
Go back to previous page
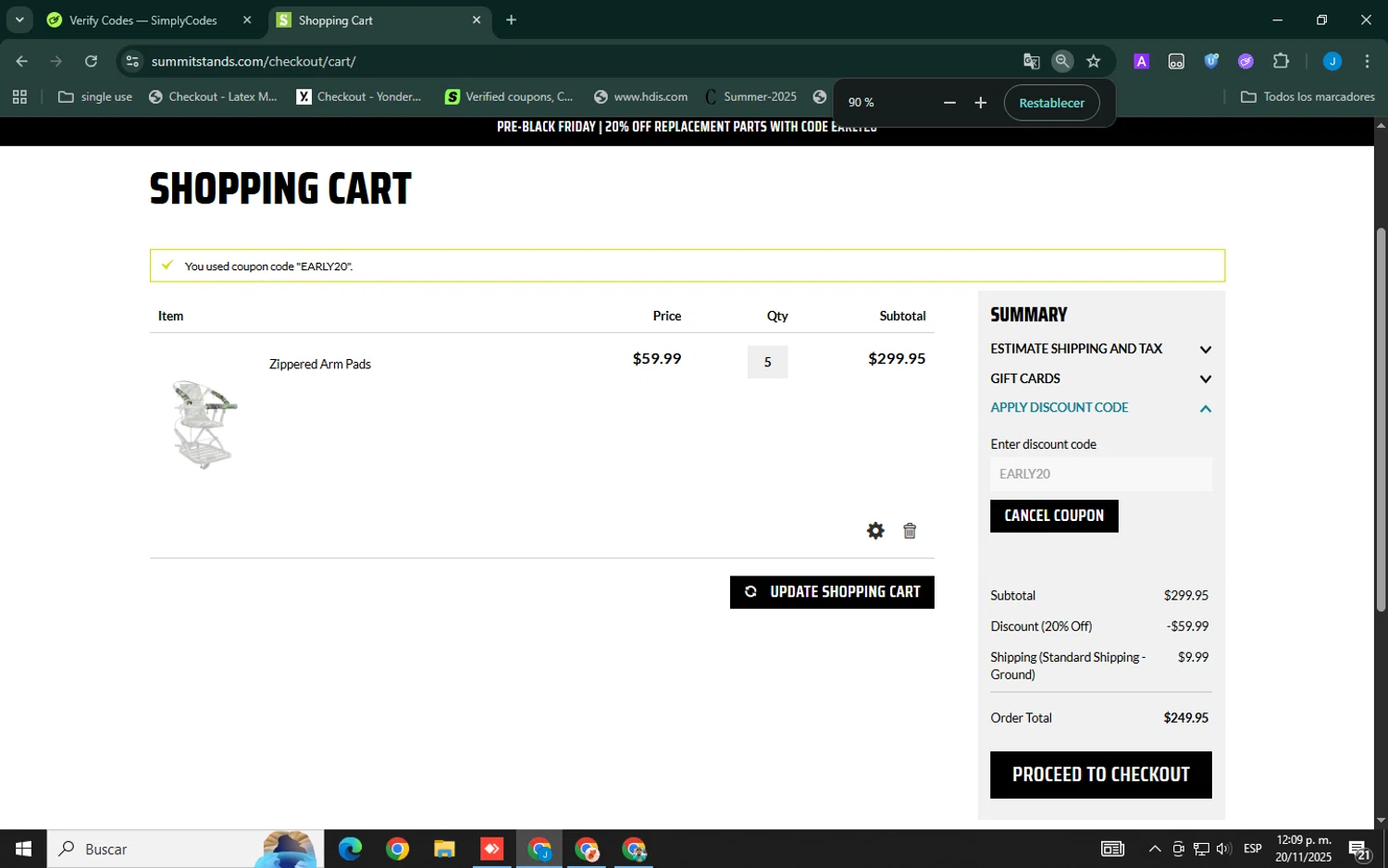tap(22, 61)
